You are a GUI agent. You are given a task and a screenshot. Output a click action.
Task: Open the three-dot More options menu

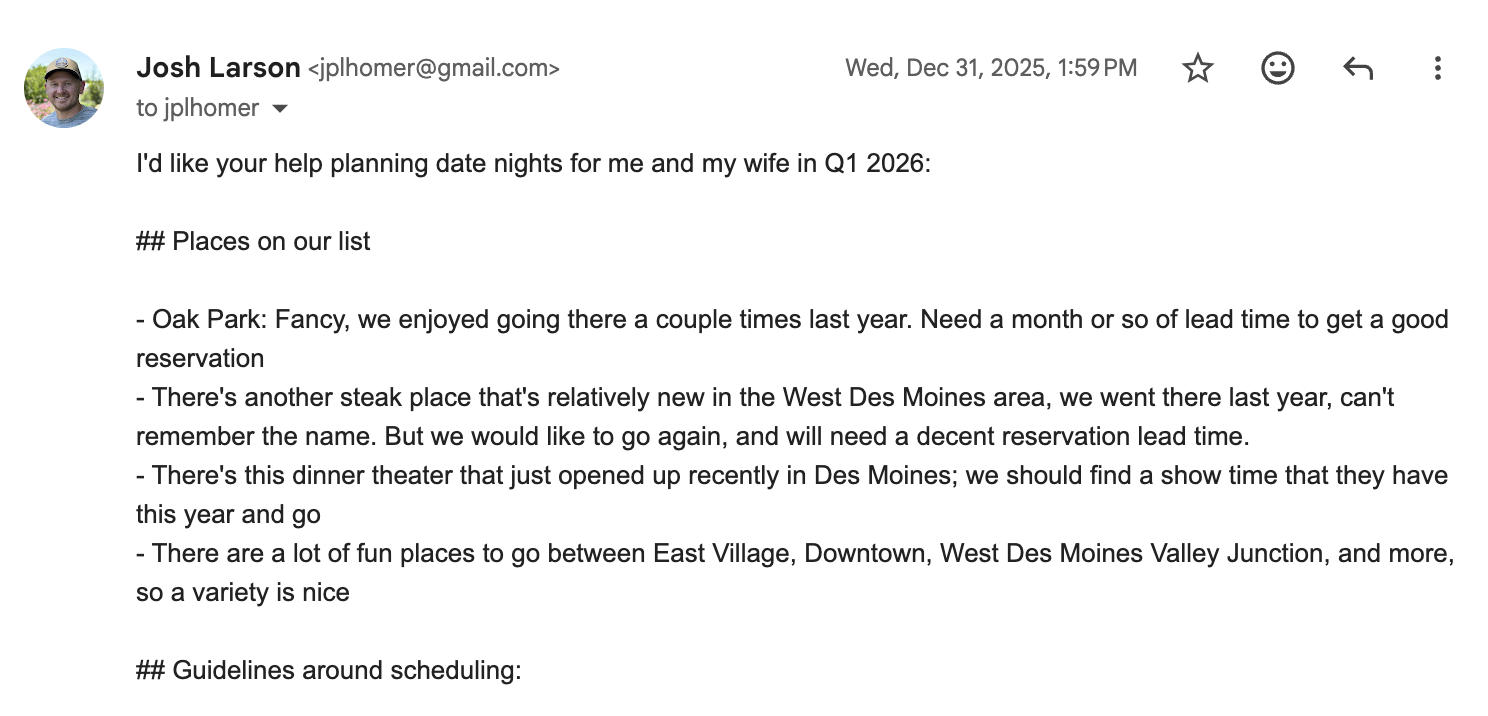click(x=1437, y=68)
